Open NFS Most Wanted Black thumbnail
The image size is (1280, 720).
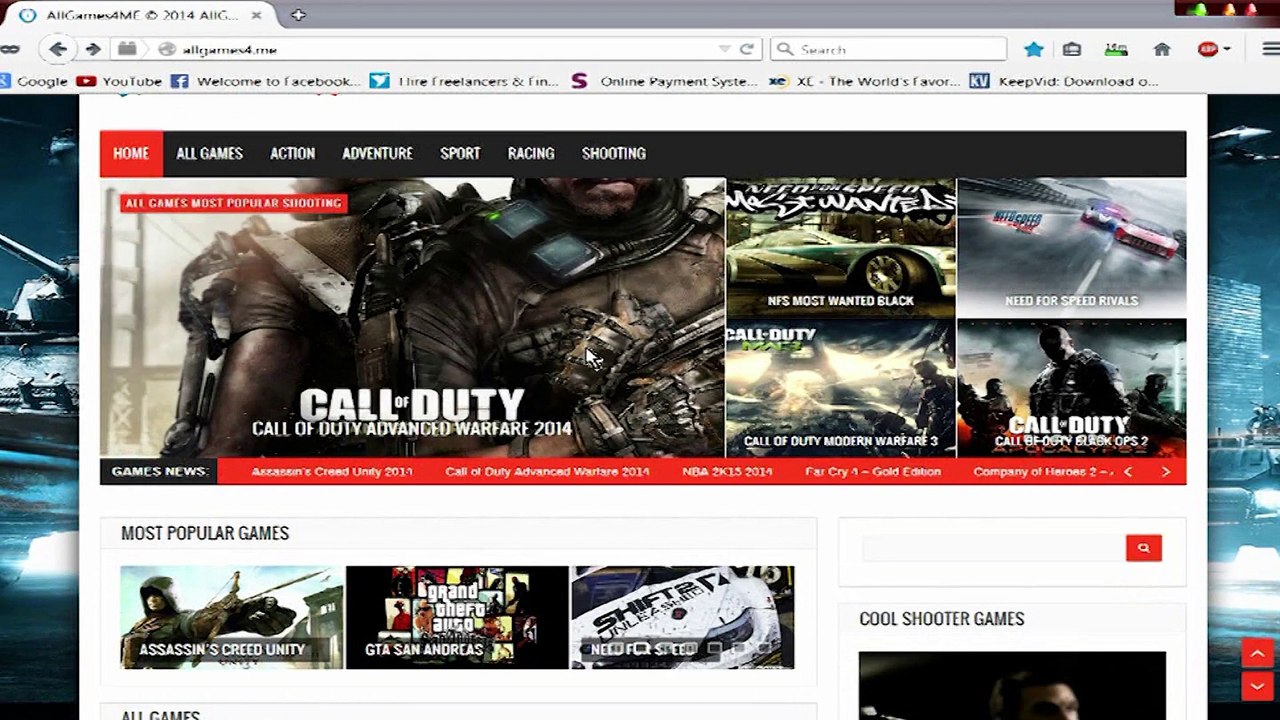click(841, 248)
